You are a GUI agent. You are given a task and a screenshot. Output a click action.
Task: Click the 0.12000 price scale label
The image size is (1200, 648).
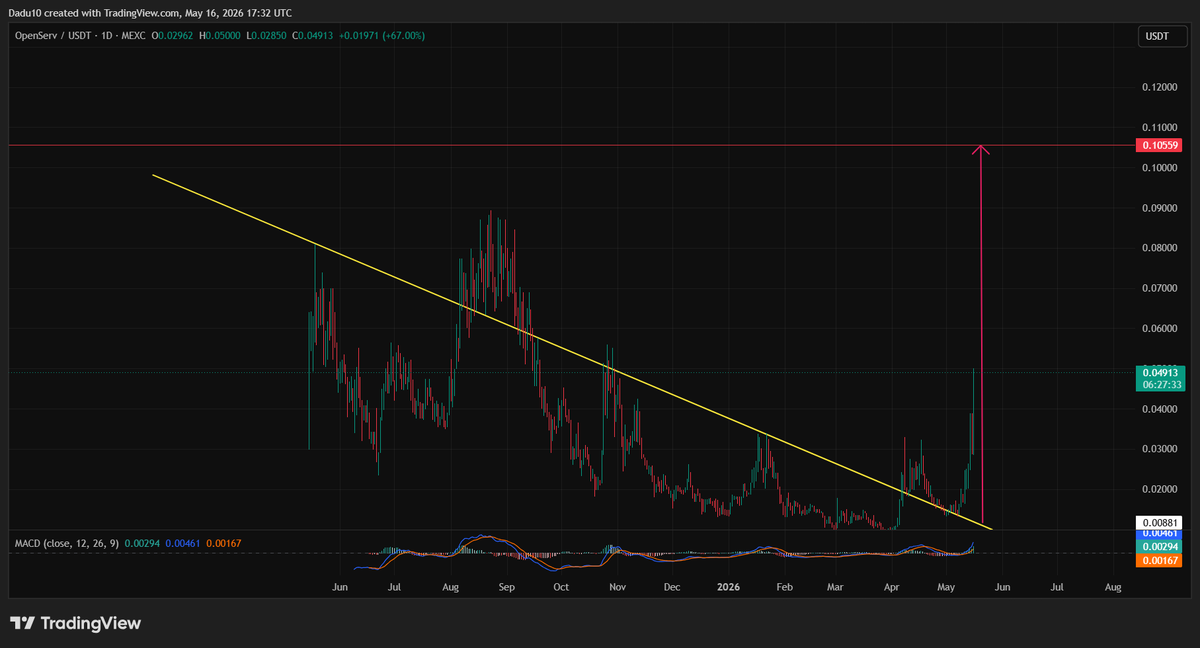click(x=1160, y=88)
